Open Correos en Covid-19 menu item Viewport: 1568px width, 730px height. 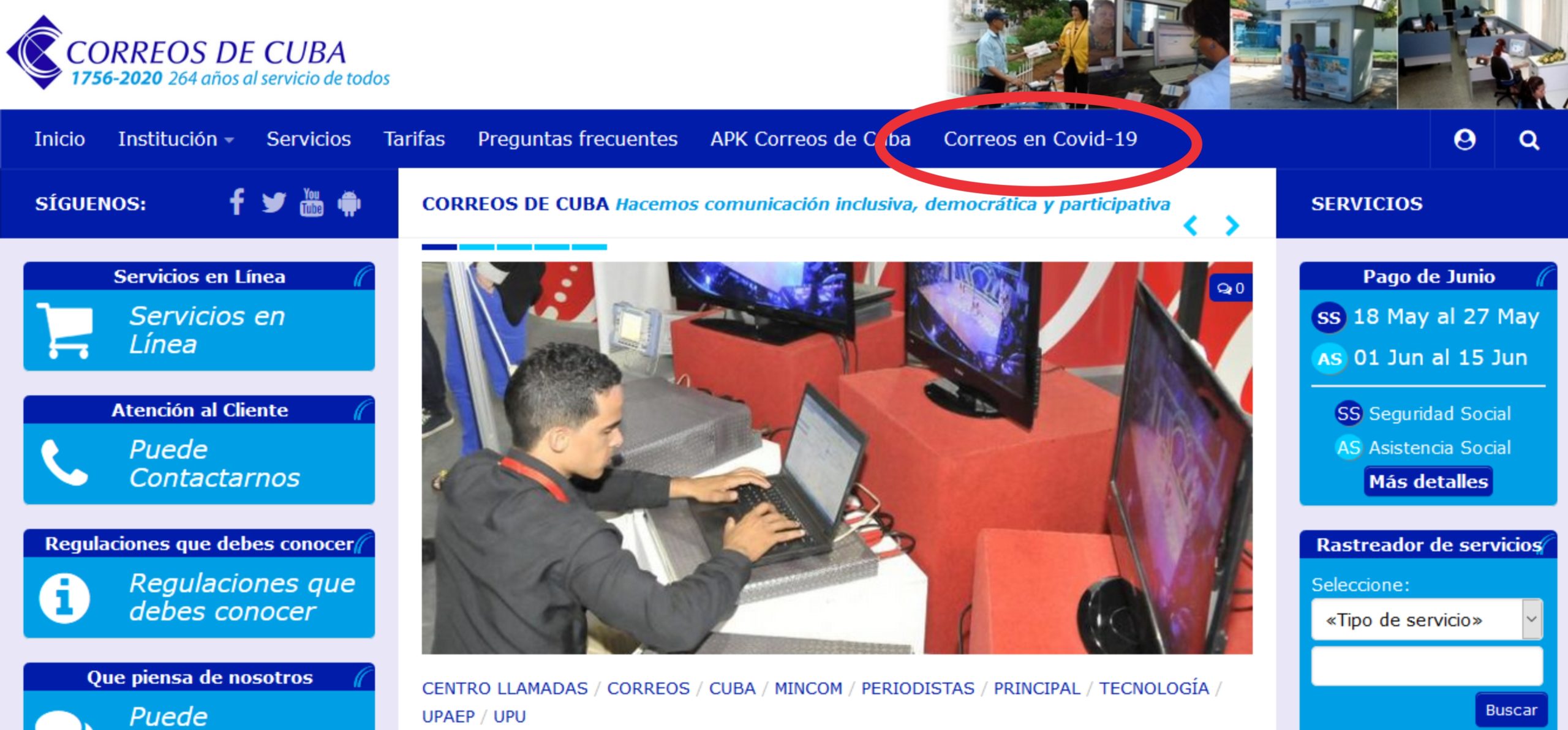click(x=1040, y=139)
